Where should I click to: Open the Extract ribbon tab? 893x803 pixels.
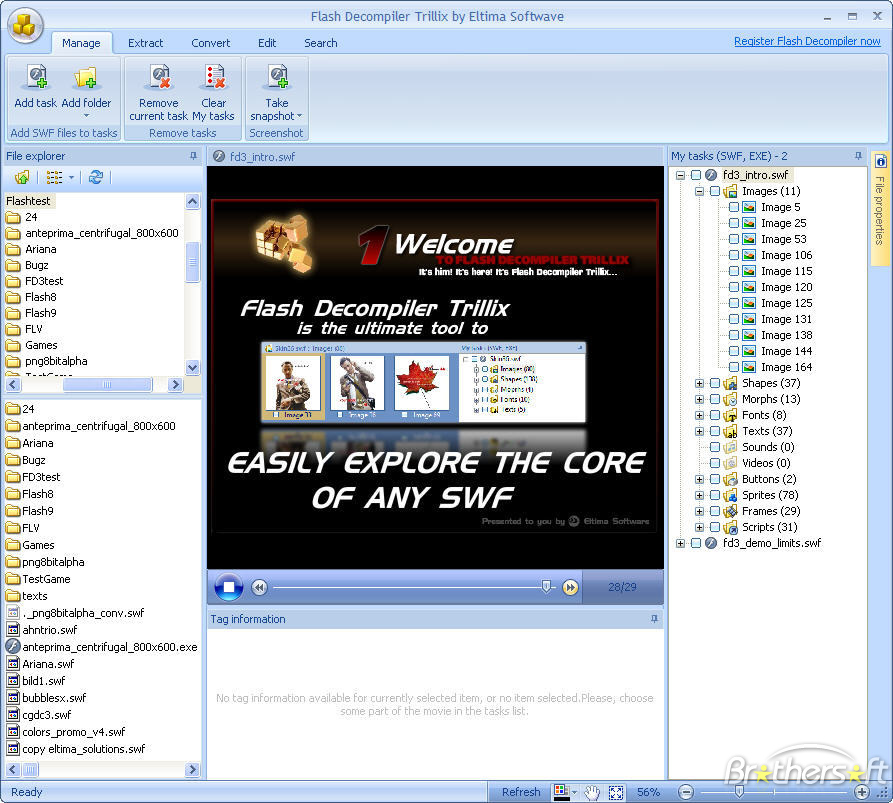point(145,43)
